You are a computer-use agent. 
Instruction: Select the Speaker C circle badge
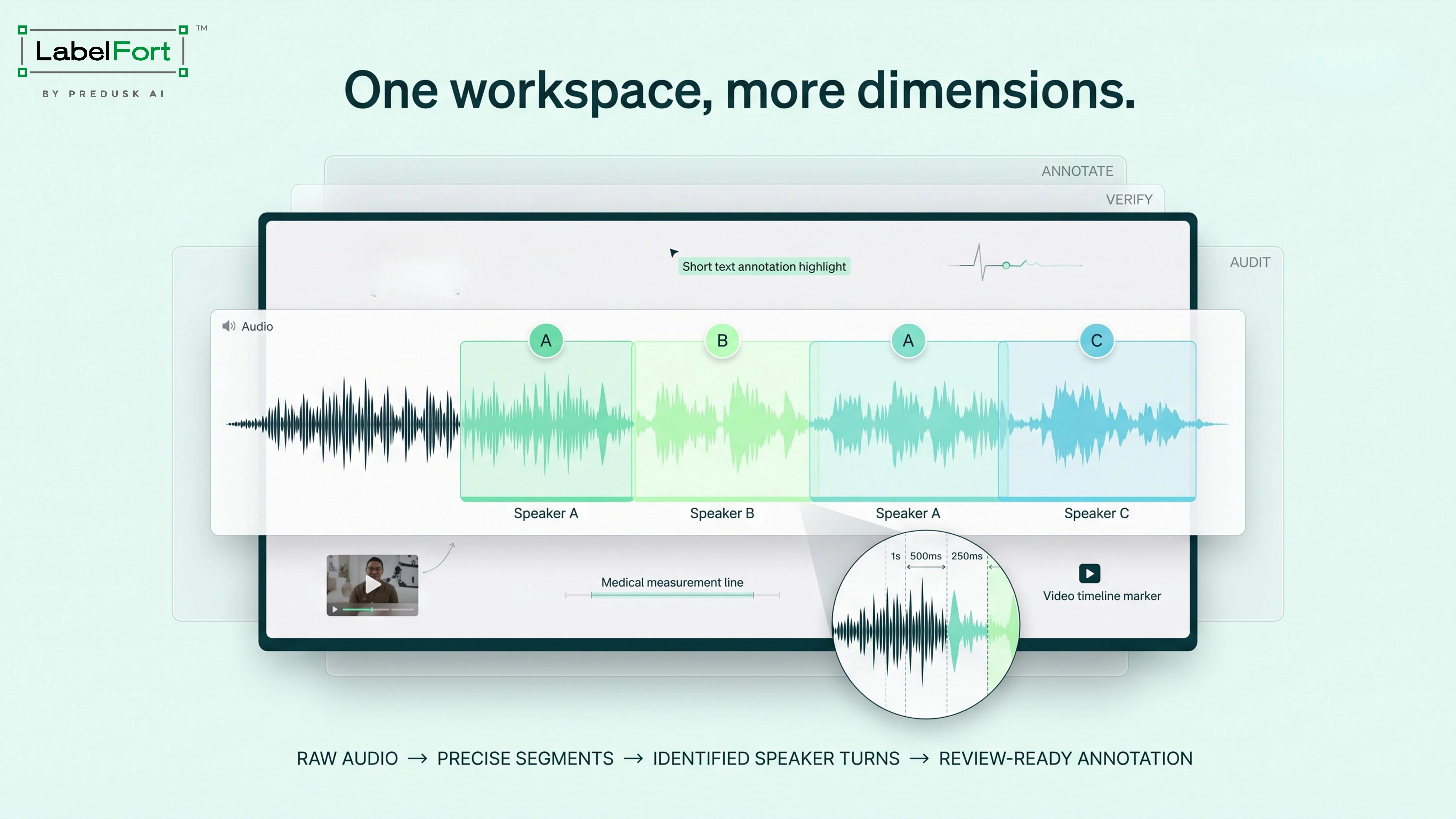[x=1097, y=341]
